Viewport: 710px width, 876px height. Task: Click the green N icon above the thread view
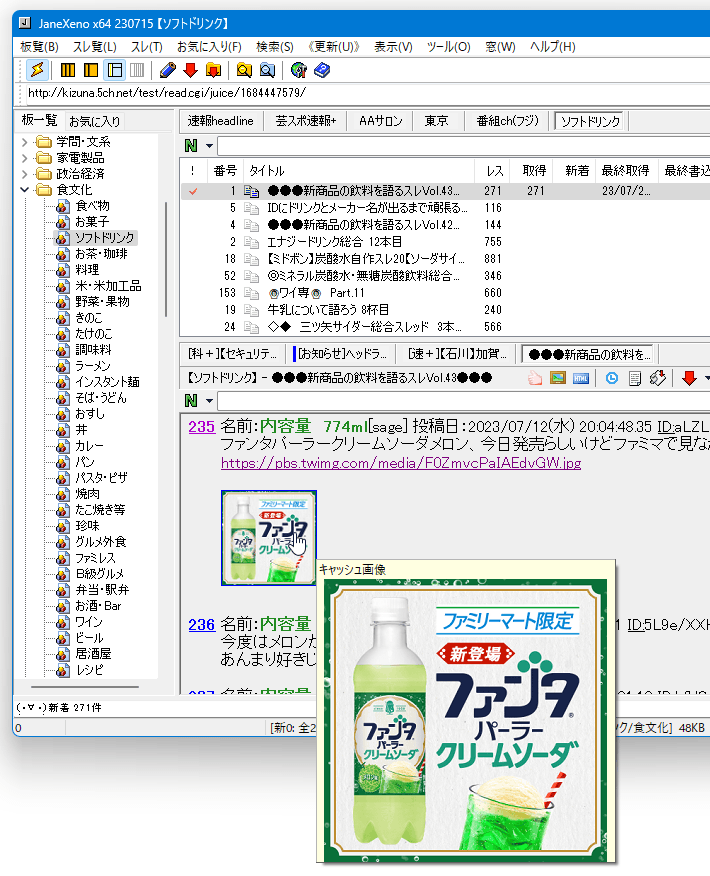pos(191,401)
